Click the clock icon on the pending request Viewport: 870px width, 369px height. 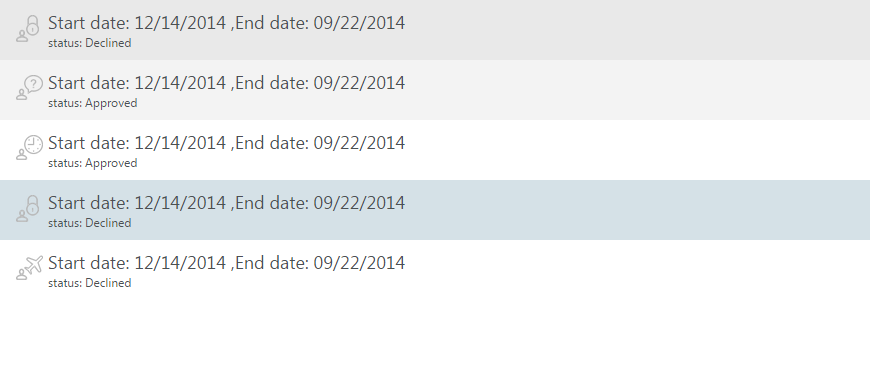(34, 144)
